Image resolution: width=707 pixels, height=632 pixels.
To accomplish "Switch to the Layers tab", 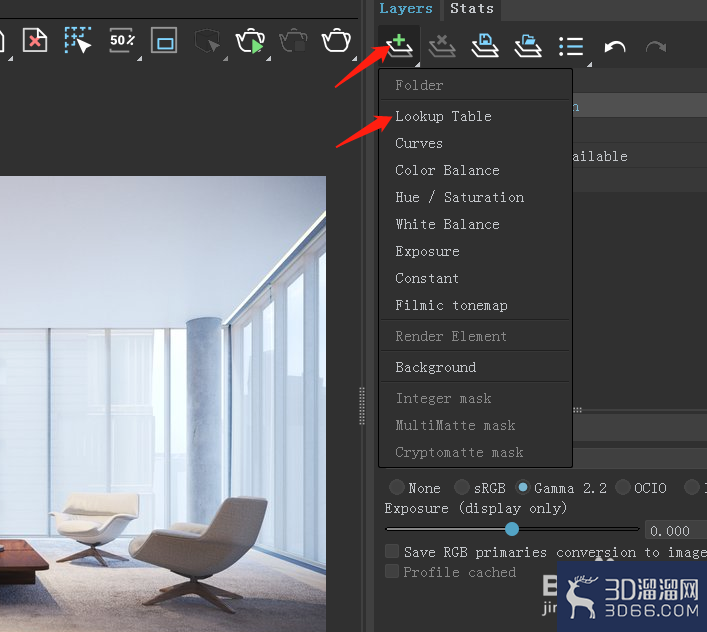I will 406,9.
